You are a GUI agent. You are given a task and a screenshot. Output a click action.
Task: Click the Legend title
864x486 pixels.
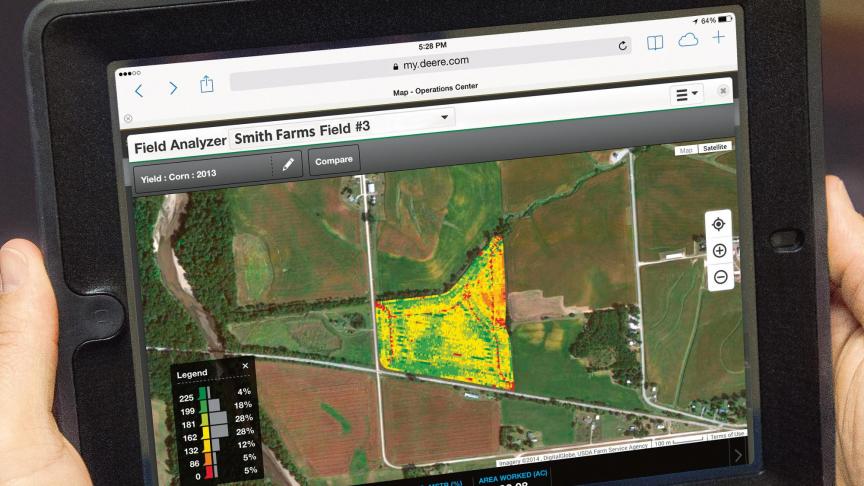click(192, 374)
